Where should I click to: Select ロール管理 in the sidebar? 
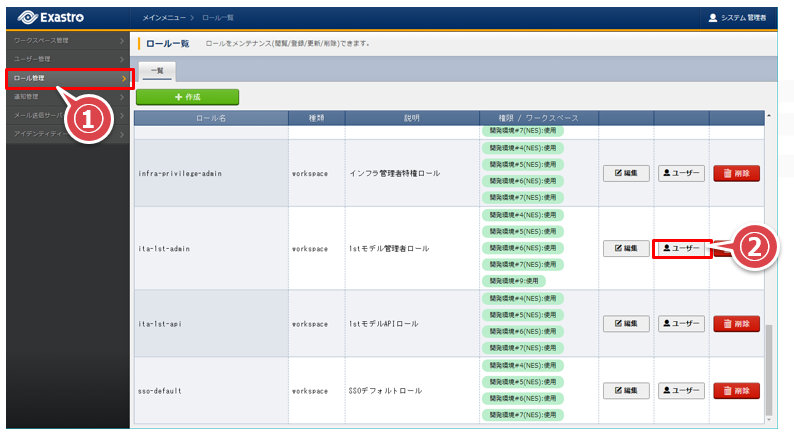click(x=66, y=78)
